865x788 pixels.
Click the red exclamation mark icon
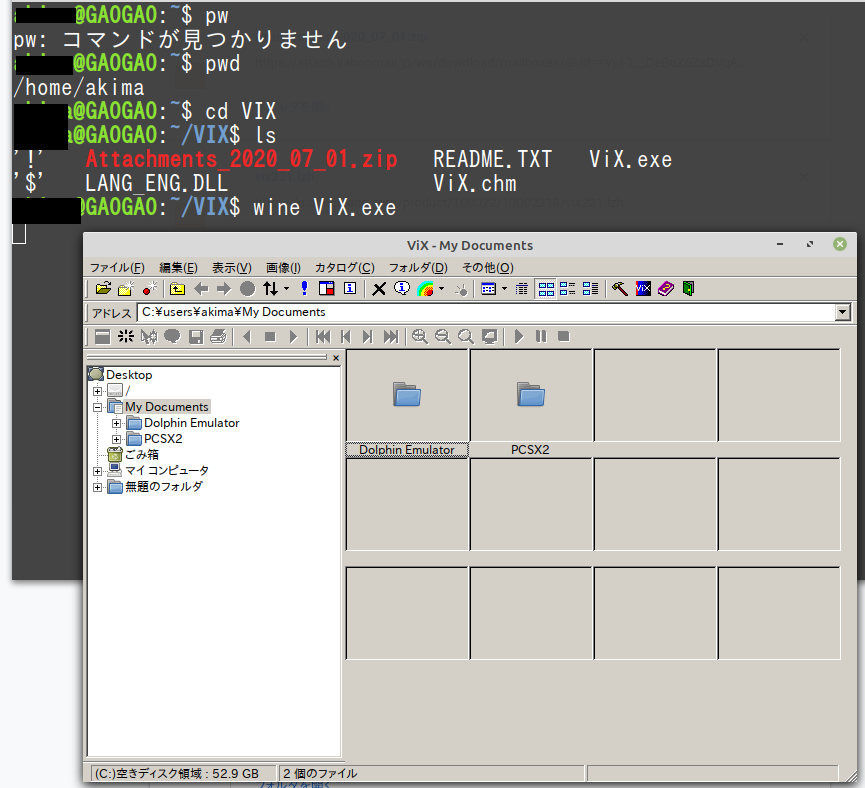click(x=304, y=289)
